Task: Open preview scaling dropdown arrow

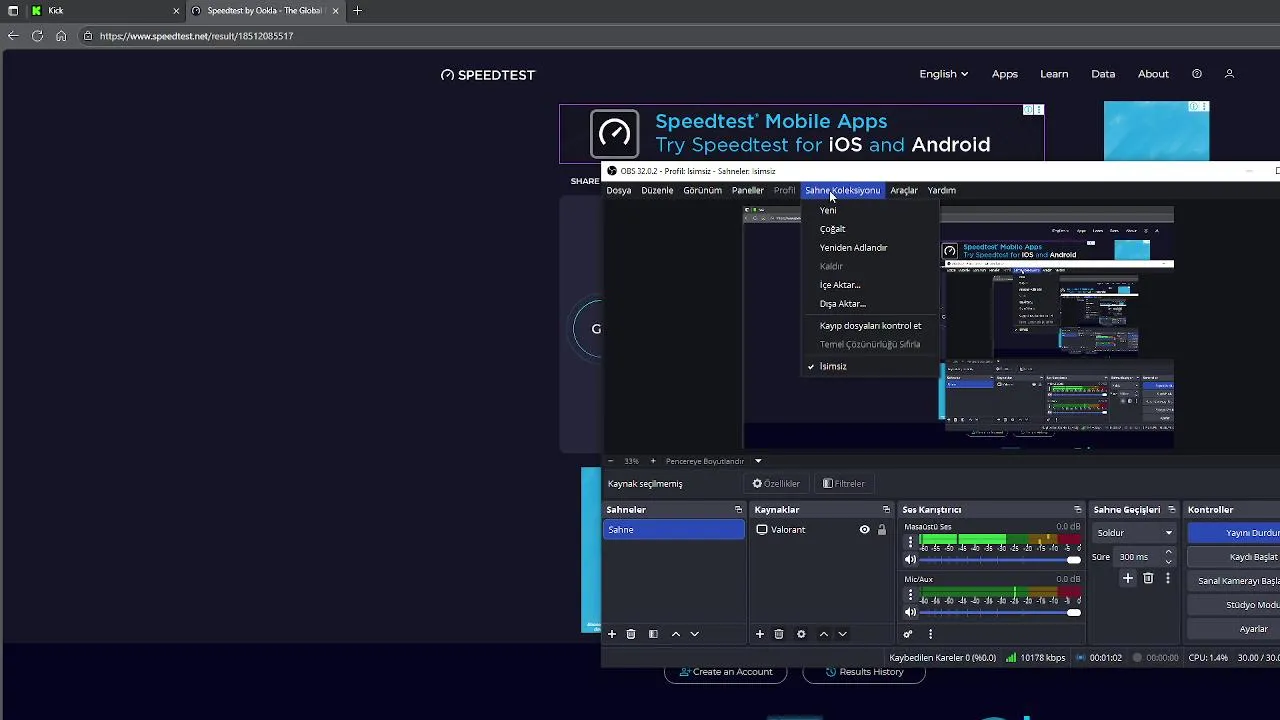Action: coord(758,461)
